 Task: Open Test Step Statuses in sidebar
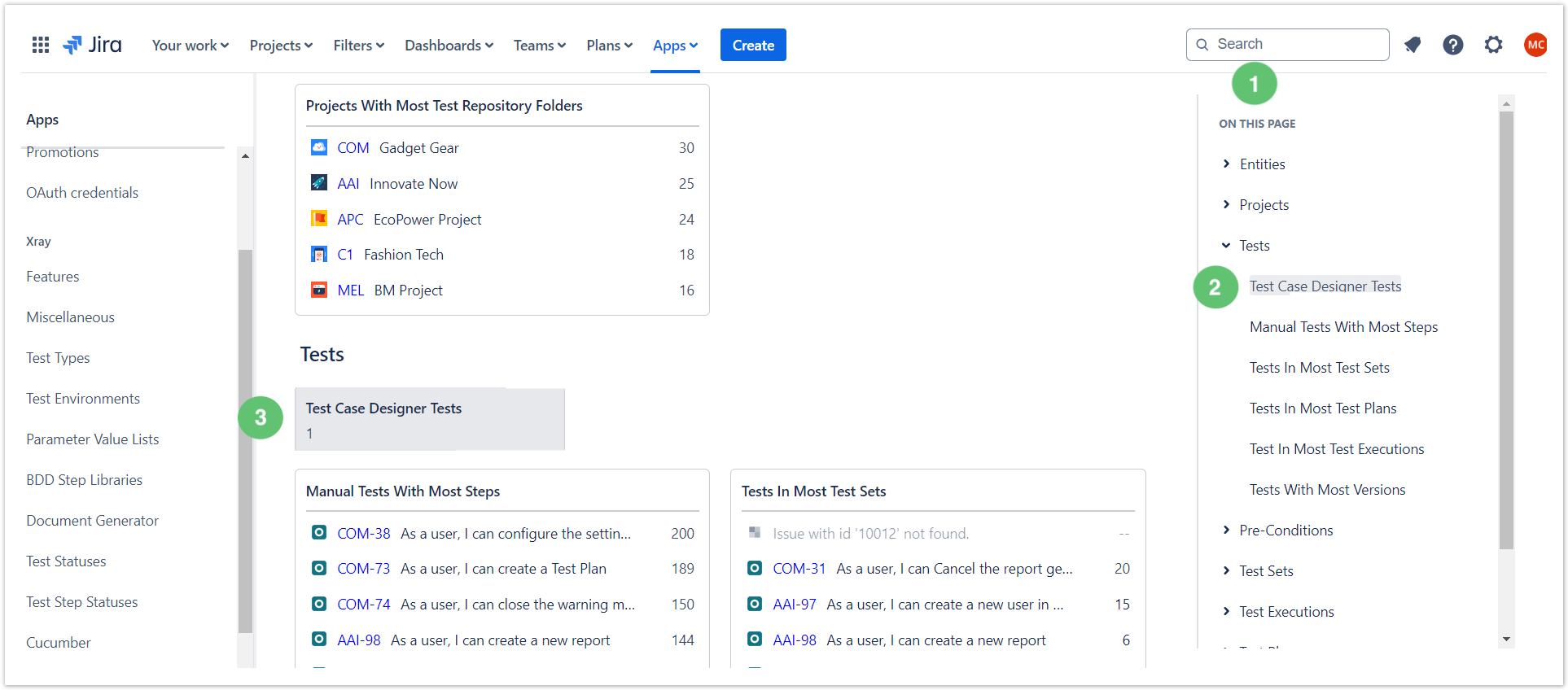pyautogui.click(x=82, y=602)
